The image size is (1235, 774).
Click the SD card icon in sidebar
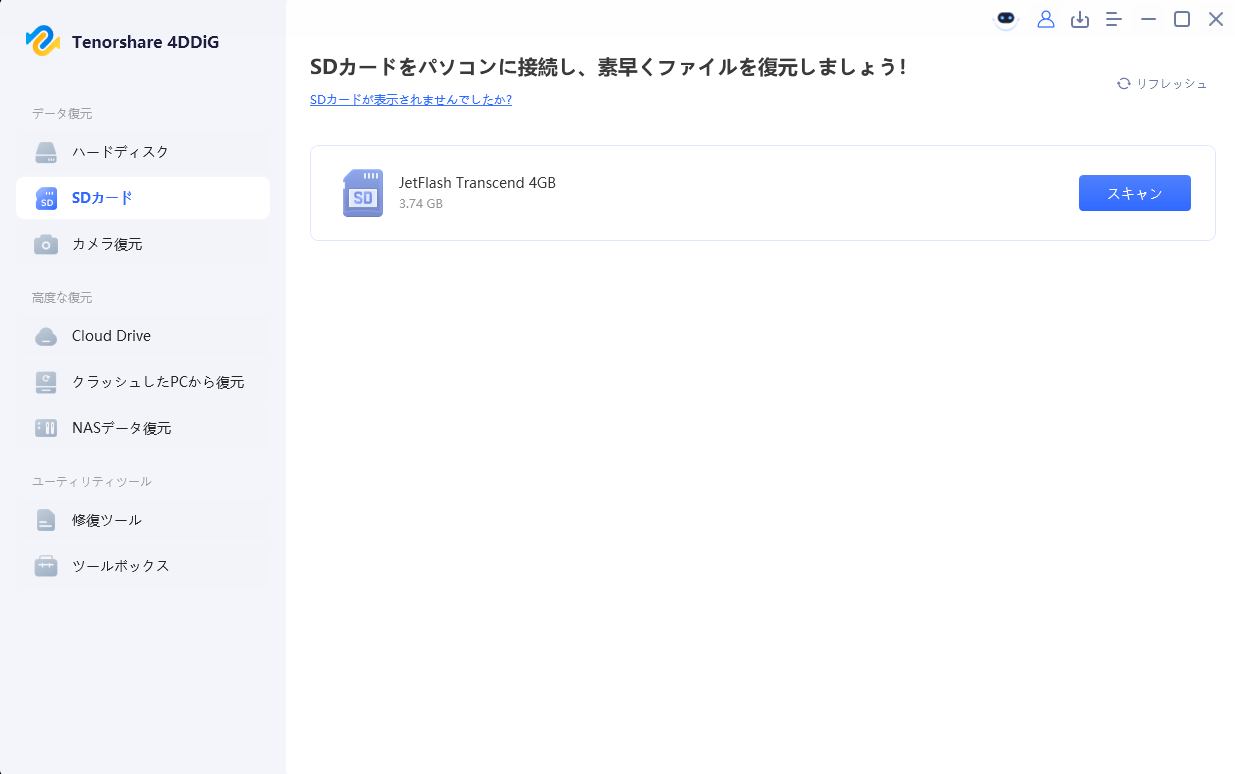46,198
